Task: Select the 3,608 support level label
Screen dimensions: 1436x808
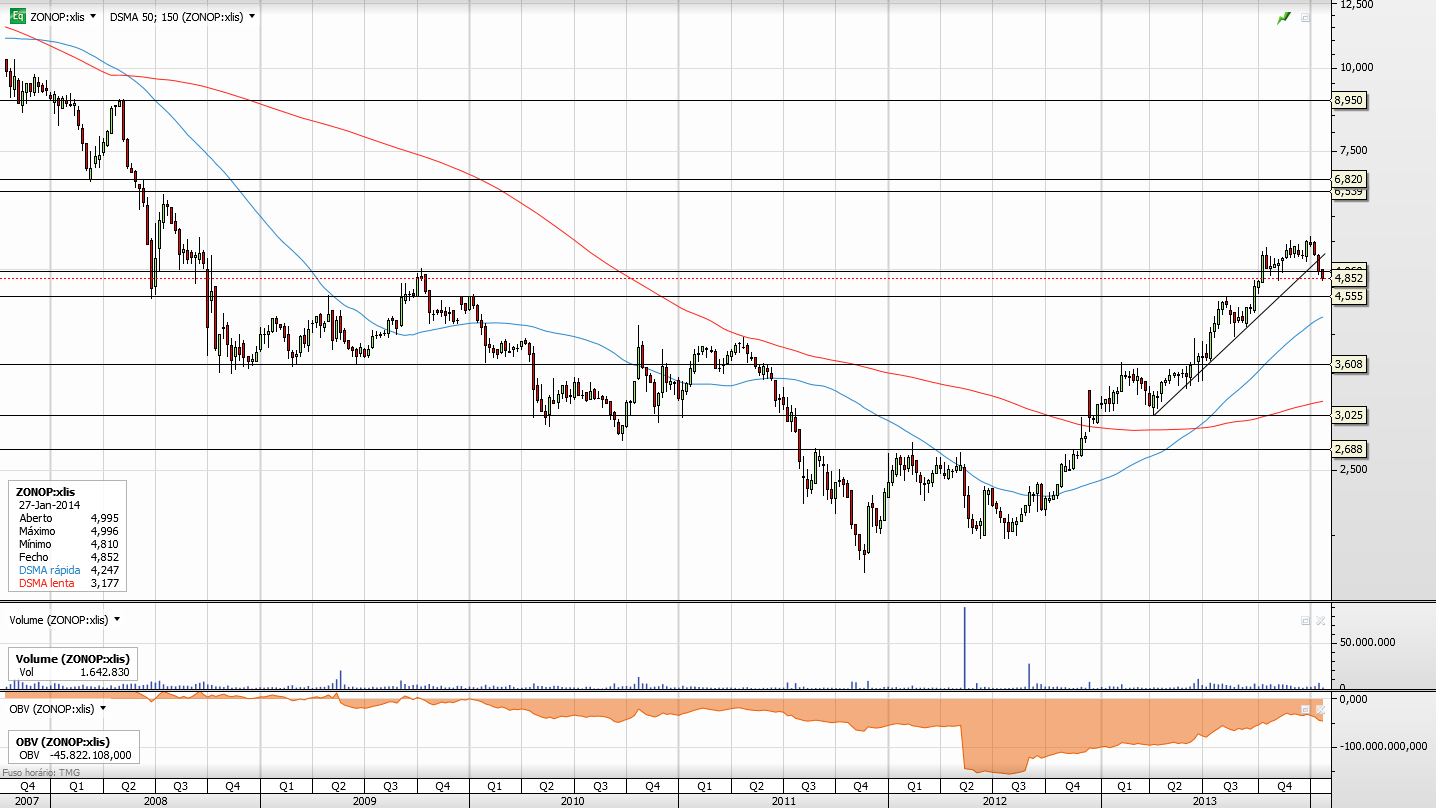Action: pyautogui.click(x=1349, y=364)
